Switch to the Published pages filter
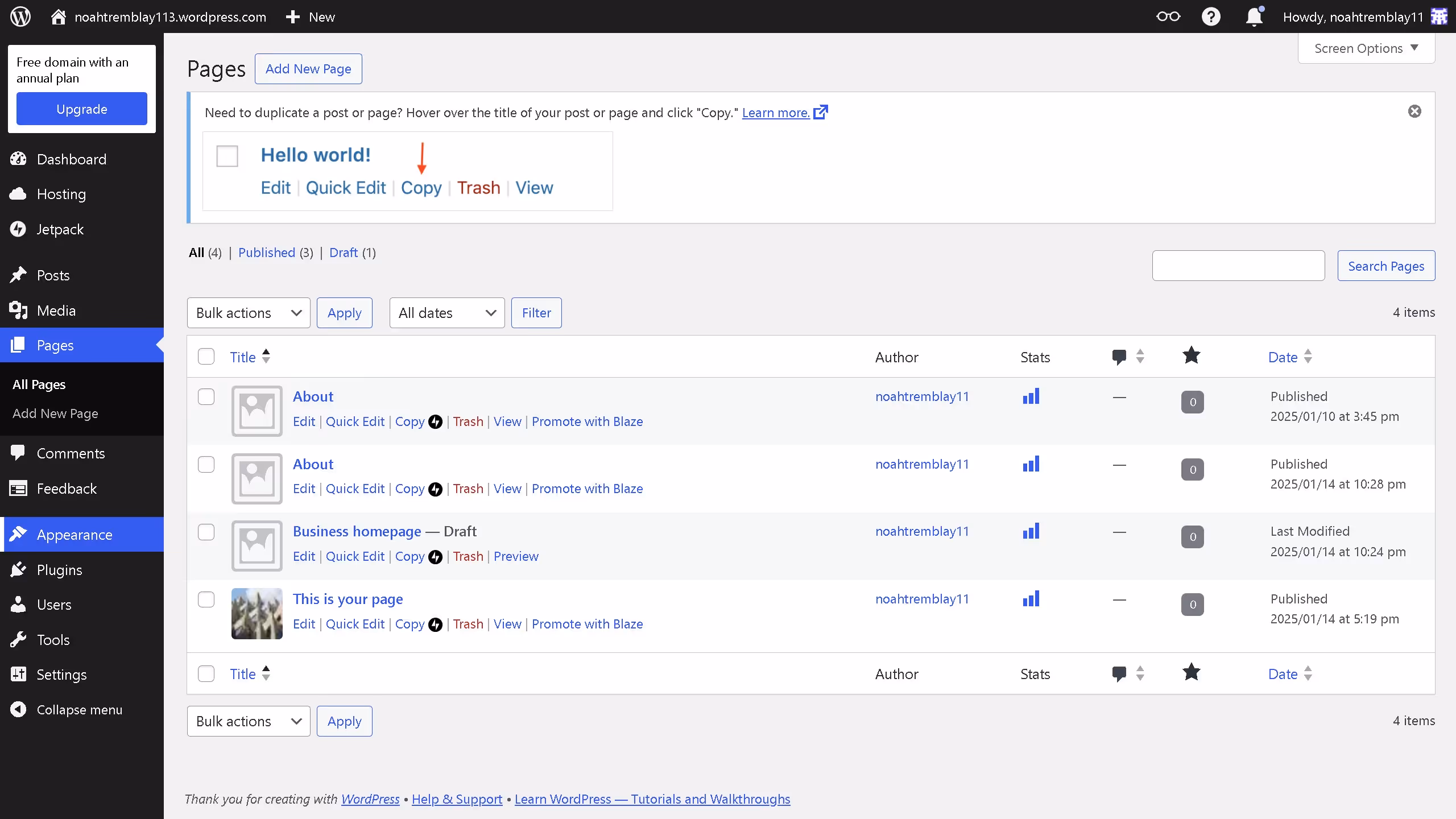This screenshot has width=1456, height=819. [266, 253]
